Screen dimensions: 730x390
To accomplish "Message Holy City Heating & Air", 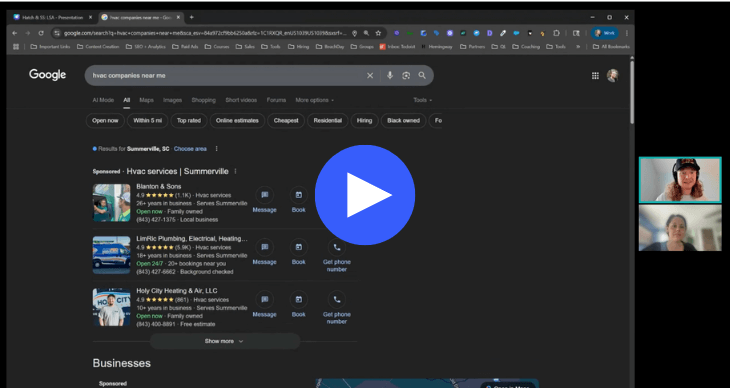I will [264, 304].
